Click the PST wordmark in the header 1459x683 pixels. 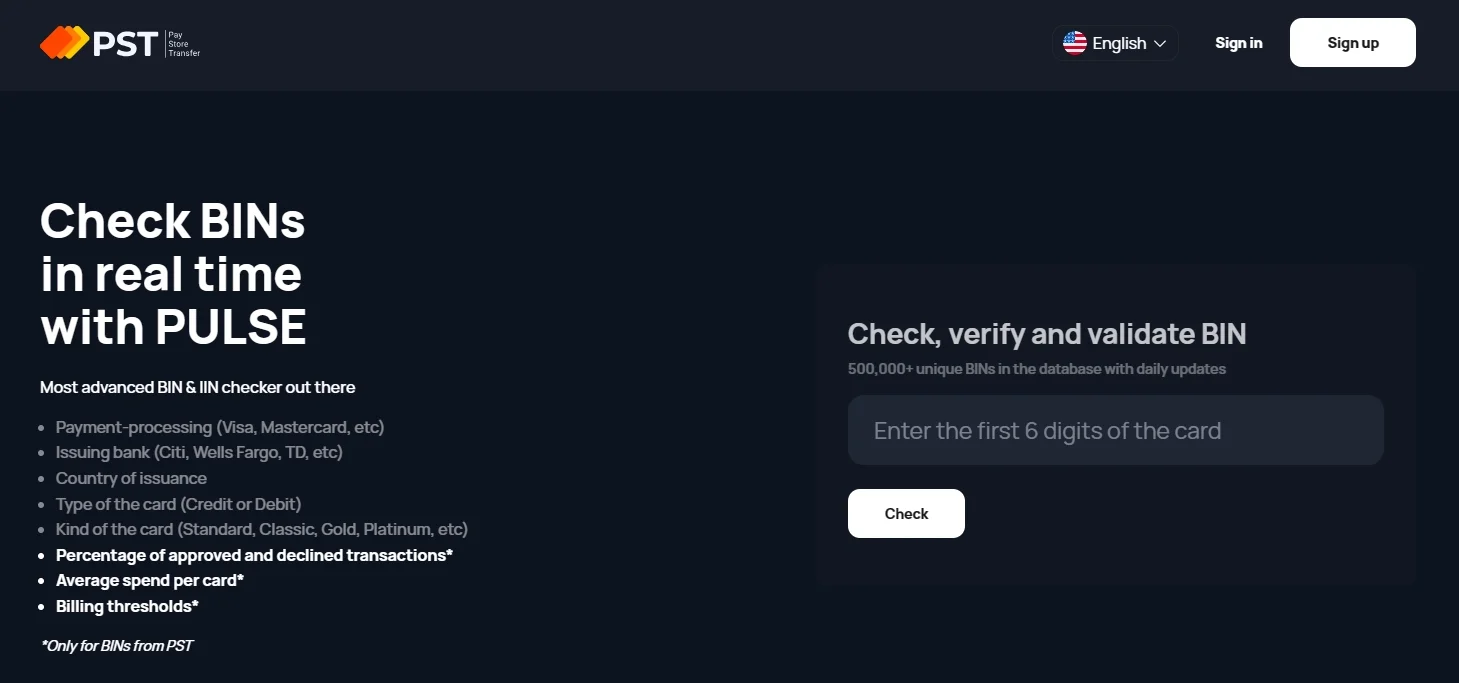[x=125, y=42]
